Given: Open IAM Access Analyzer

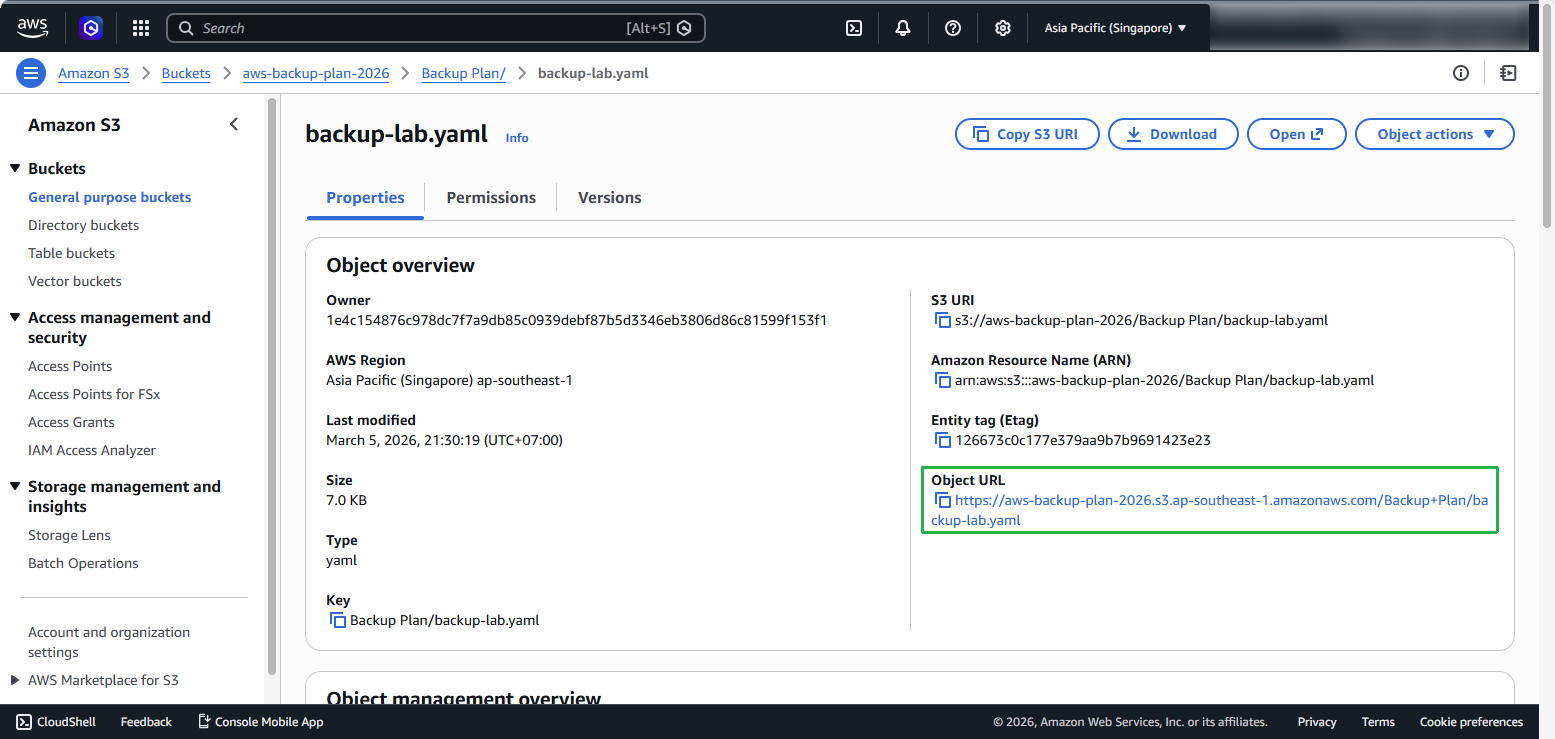Looking at the screenshot, I should (92, 451).
